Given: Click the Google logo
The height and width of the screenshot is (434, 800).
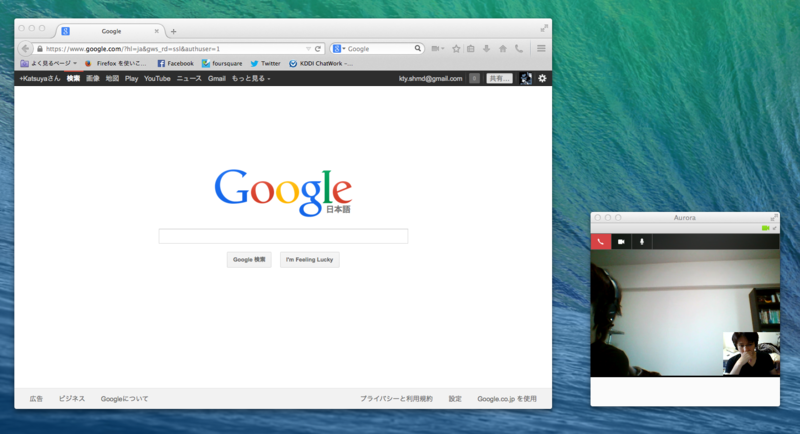Looking at the screenshot, I should pyautogui.click(x=283, y=192).
